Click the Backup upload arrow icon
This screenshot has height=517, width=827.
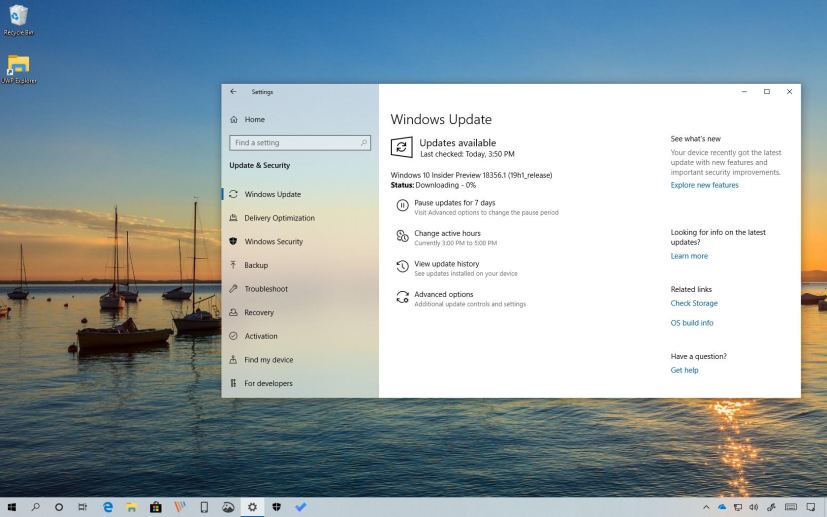(x=233, y=265)
